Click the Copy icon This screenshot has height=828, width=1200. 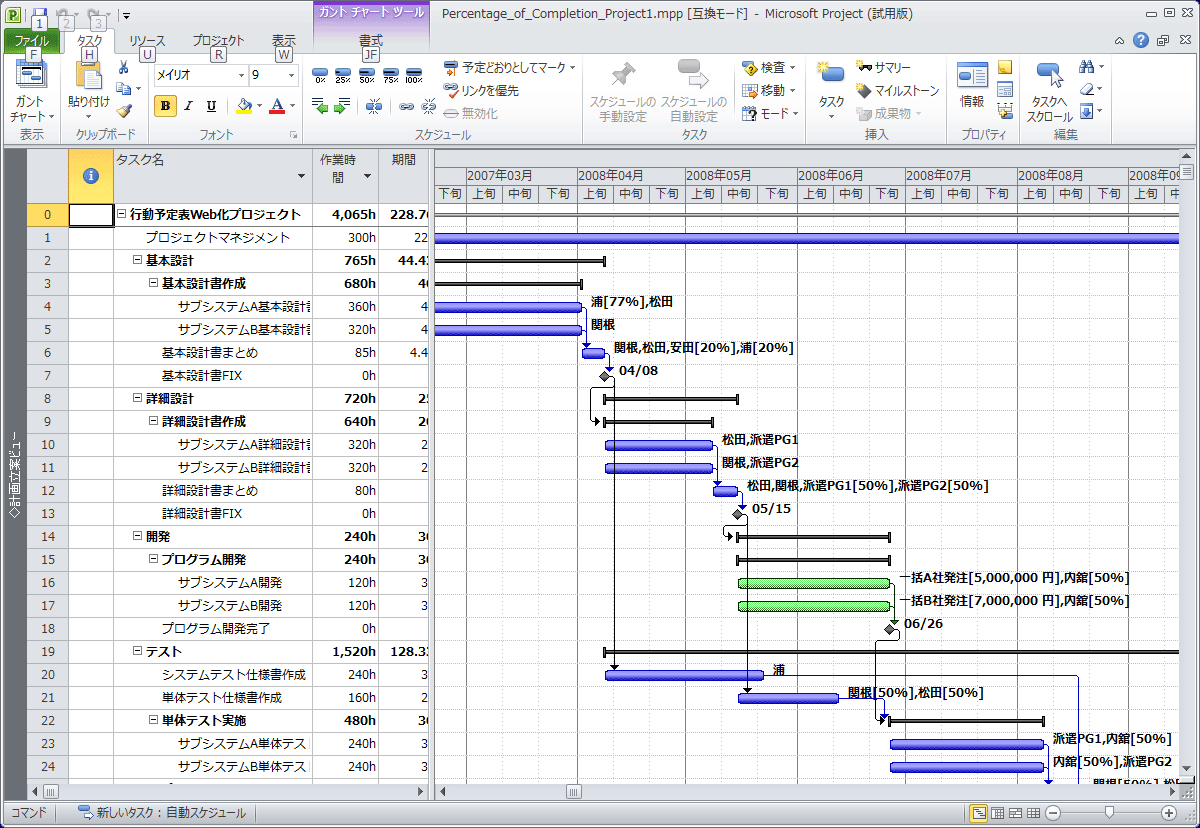(123, 89)
